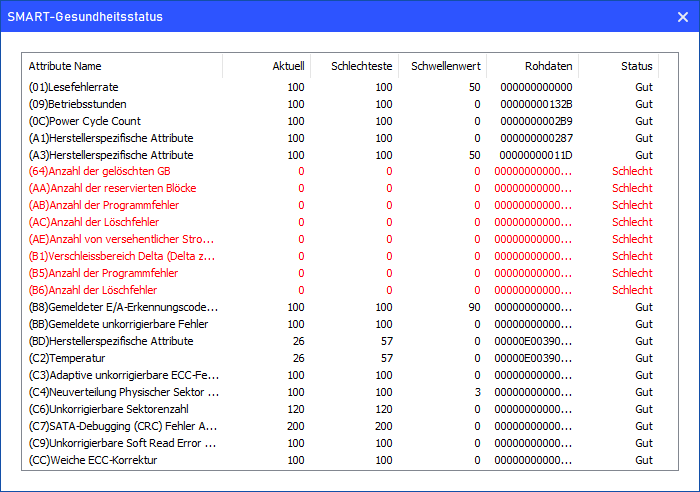This screenshot has height=492, width=700.
Task: Click raw data value 0000000002B9
Action: coord(536,121)
